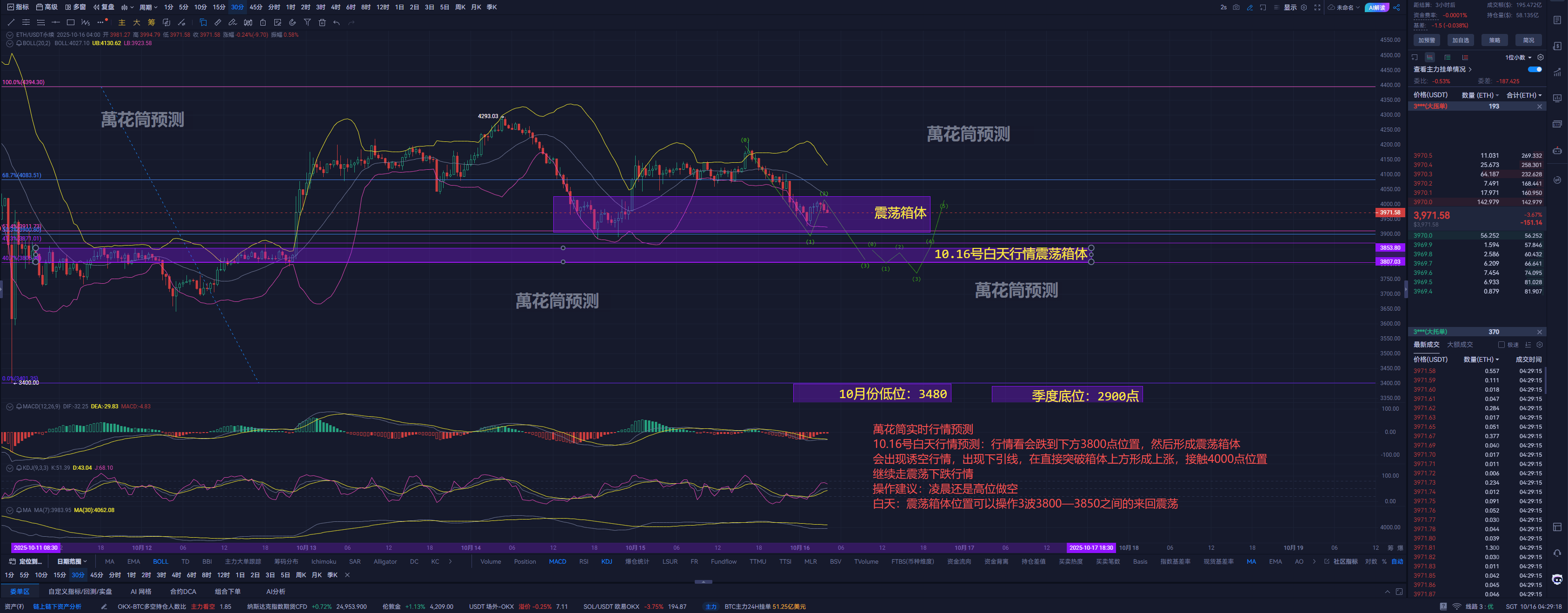The width and height of the screenshot is (1568, 613).
Task: Open the 1位小数 precision dropdown
Action: (1518, 57)
